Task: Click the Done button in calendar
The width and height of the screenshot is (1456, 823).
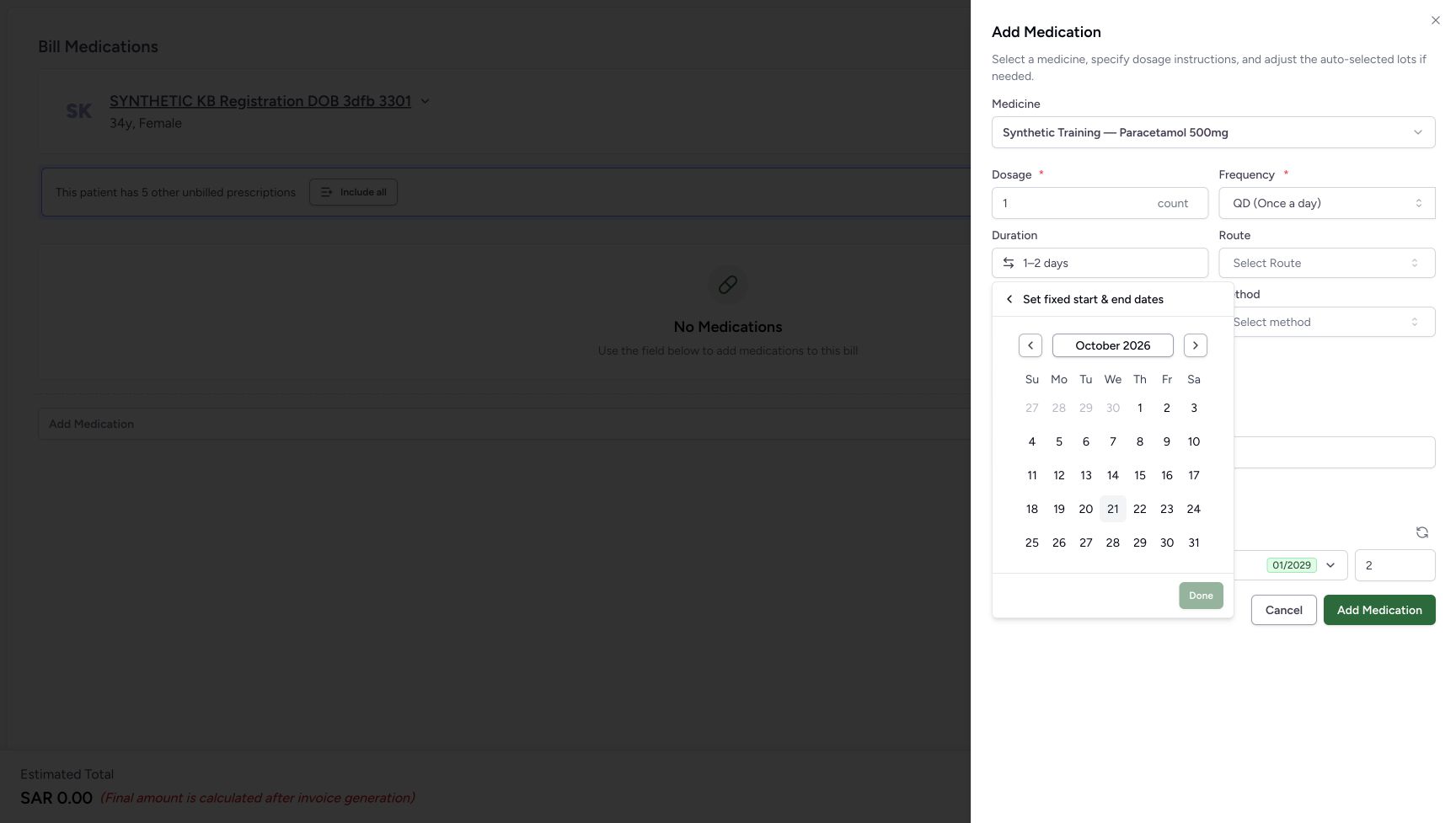Action: point(1201,596)
